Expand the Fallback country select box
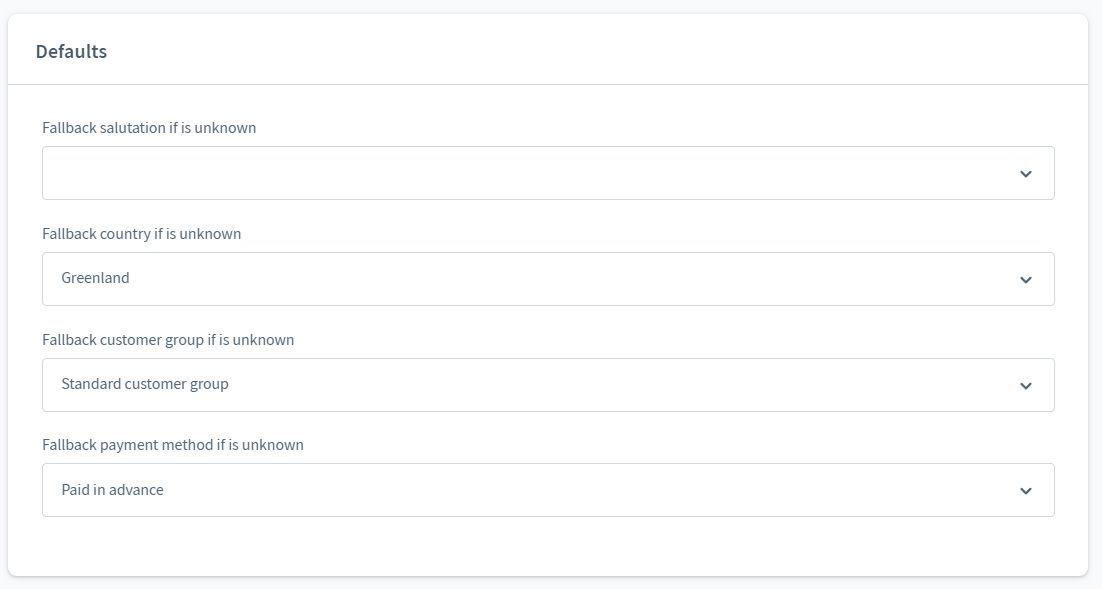This screenshot has width=1102, height=589. pos(547,279)
